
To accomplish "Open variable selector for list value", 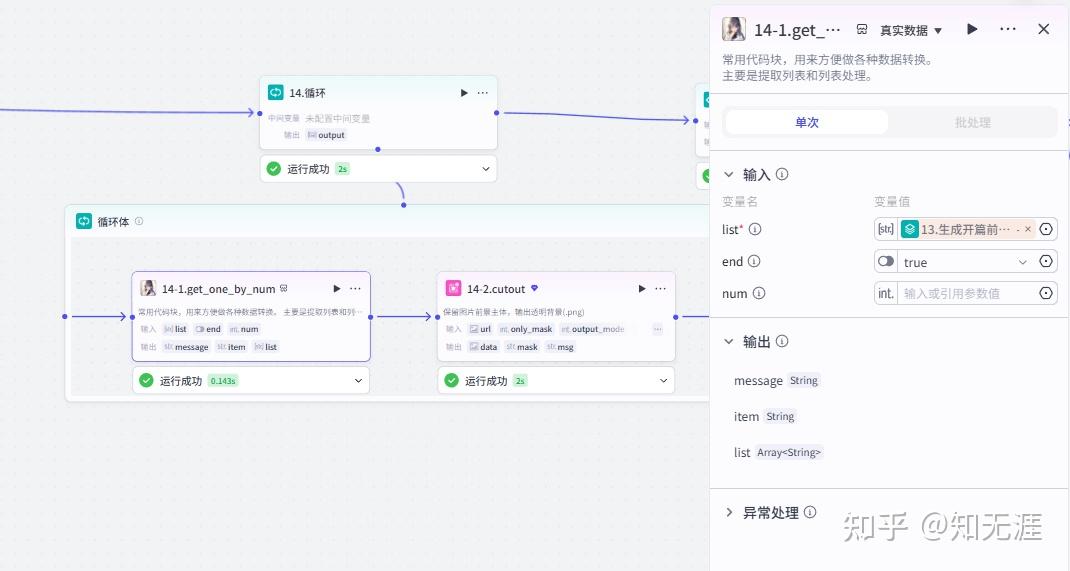I will pyautogui.click(x=1045, y=229).
